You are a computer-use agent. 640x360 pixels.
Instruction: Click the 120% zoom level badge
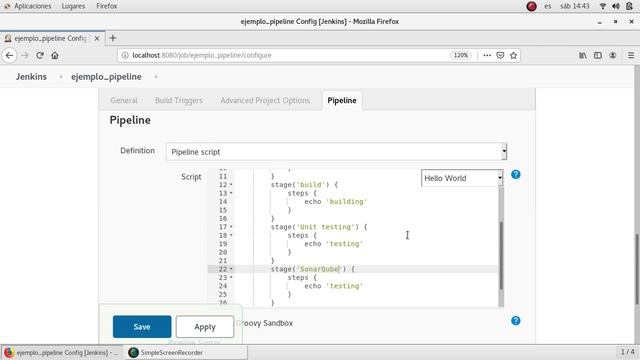pyautogui.click(x=461, y=55)
